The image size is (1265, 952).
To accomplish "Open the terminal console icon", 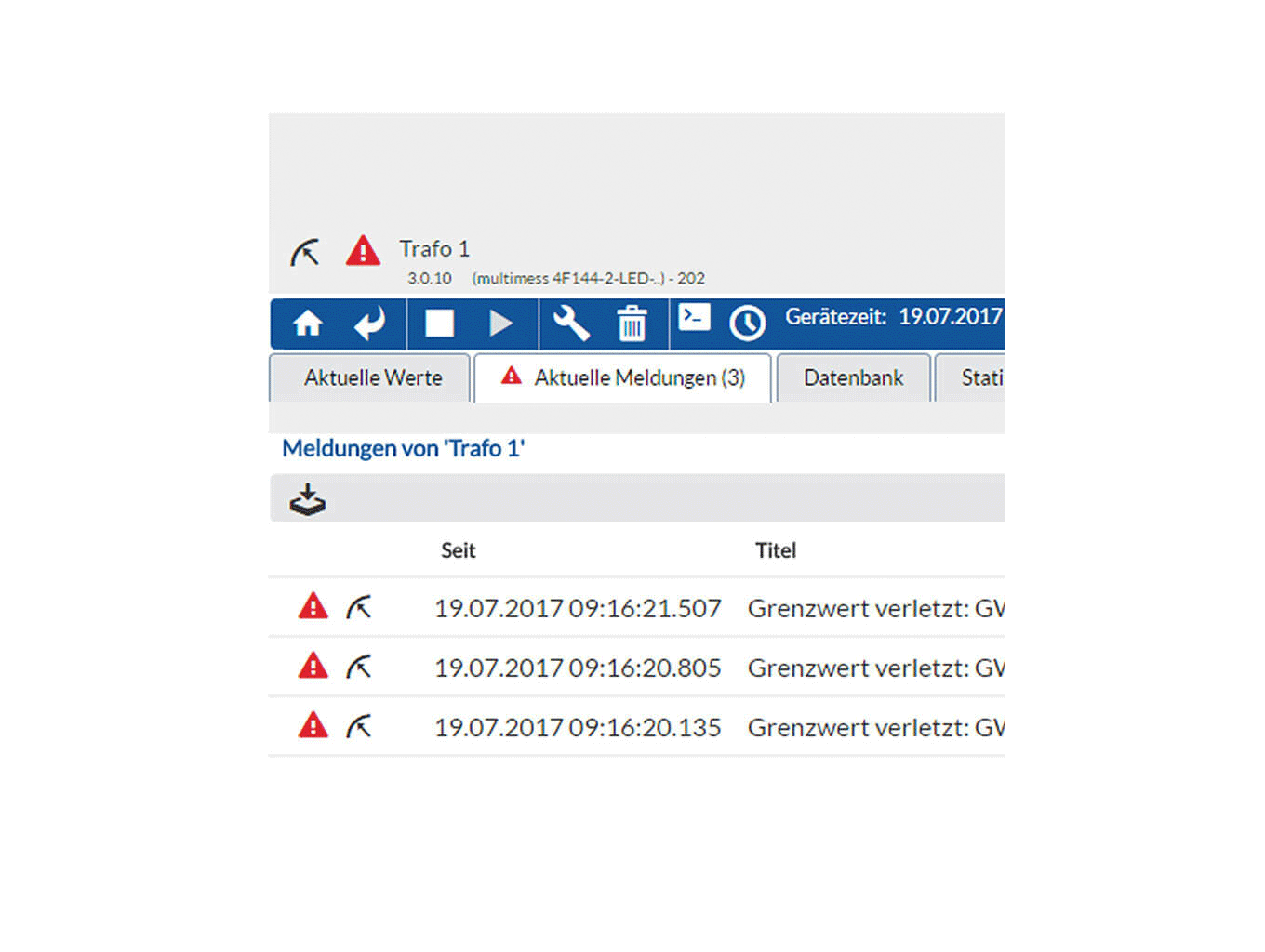I will [x=694, y=317].
